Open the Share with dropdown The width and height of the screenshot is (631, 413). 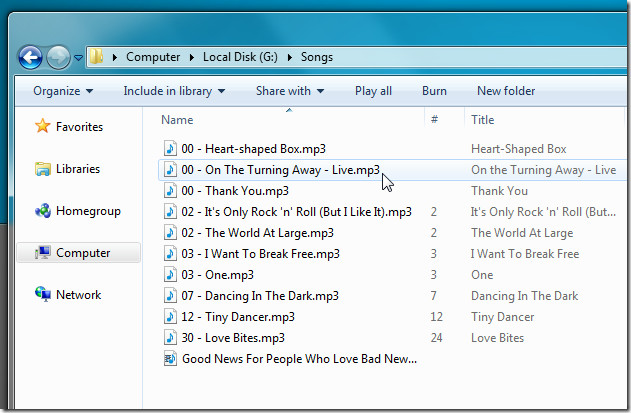pos(290,91)
